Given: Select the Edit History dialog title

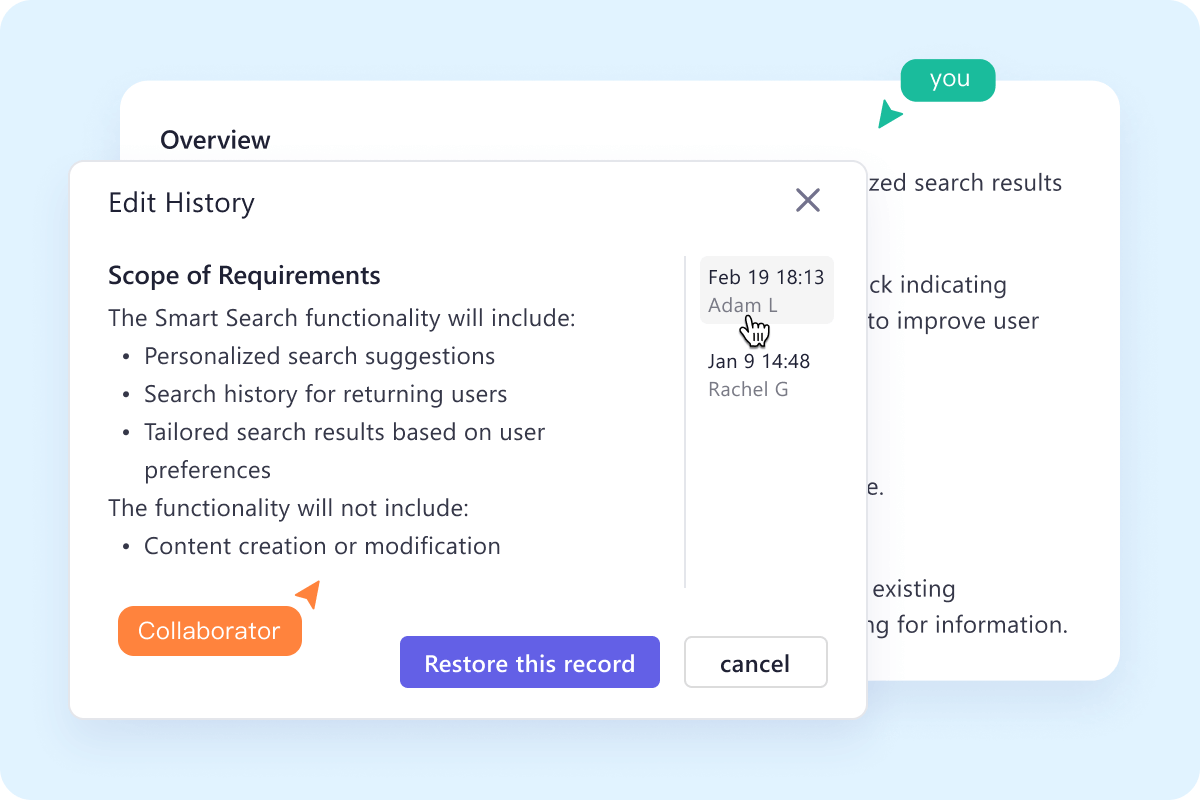Looking at the screenshot, I should click(180, 202).
